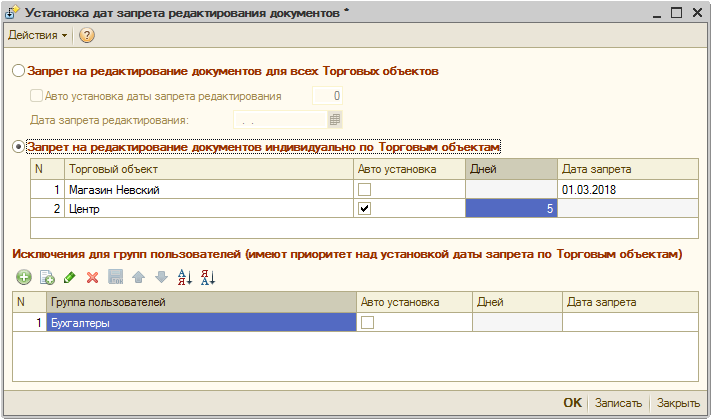Open help with the question mark icon
The image size is (711, 419).
(x=86, y=35)
